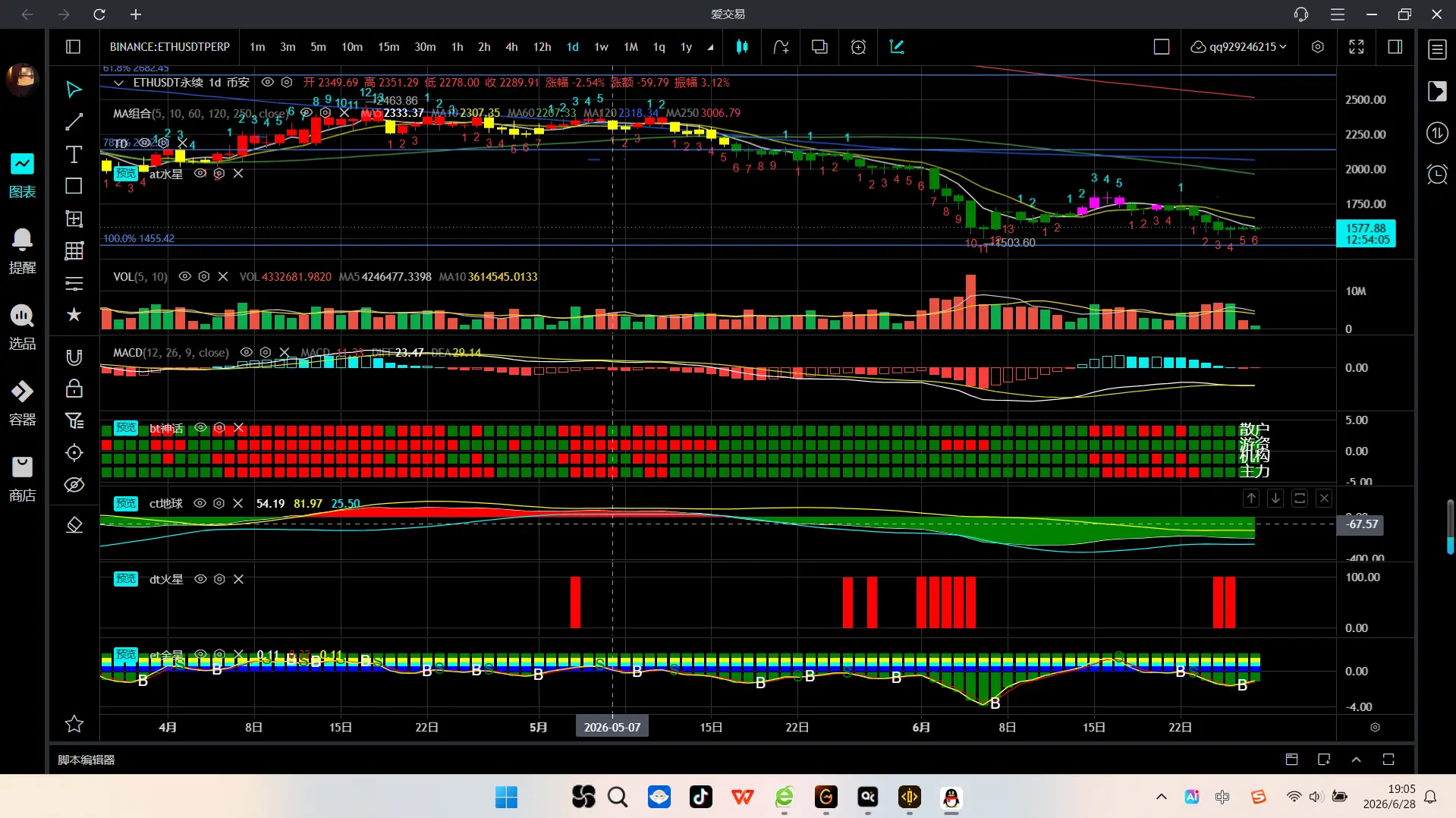Select the text annotation tool
1456x818 pixels.
pos(74,155)
